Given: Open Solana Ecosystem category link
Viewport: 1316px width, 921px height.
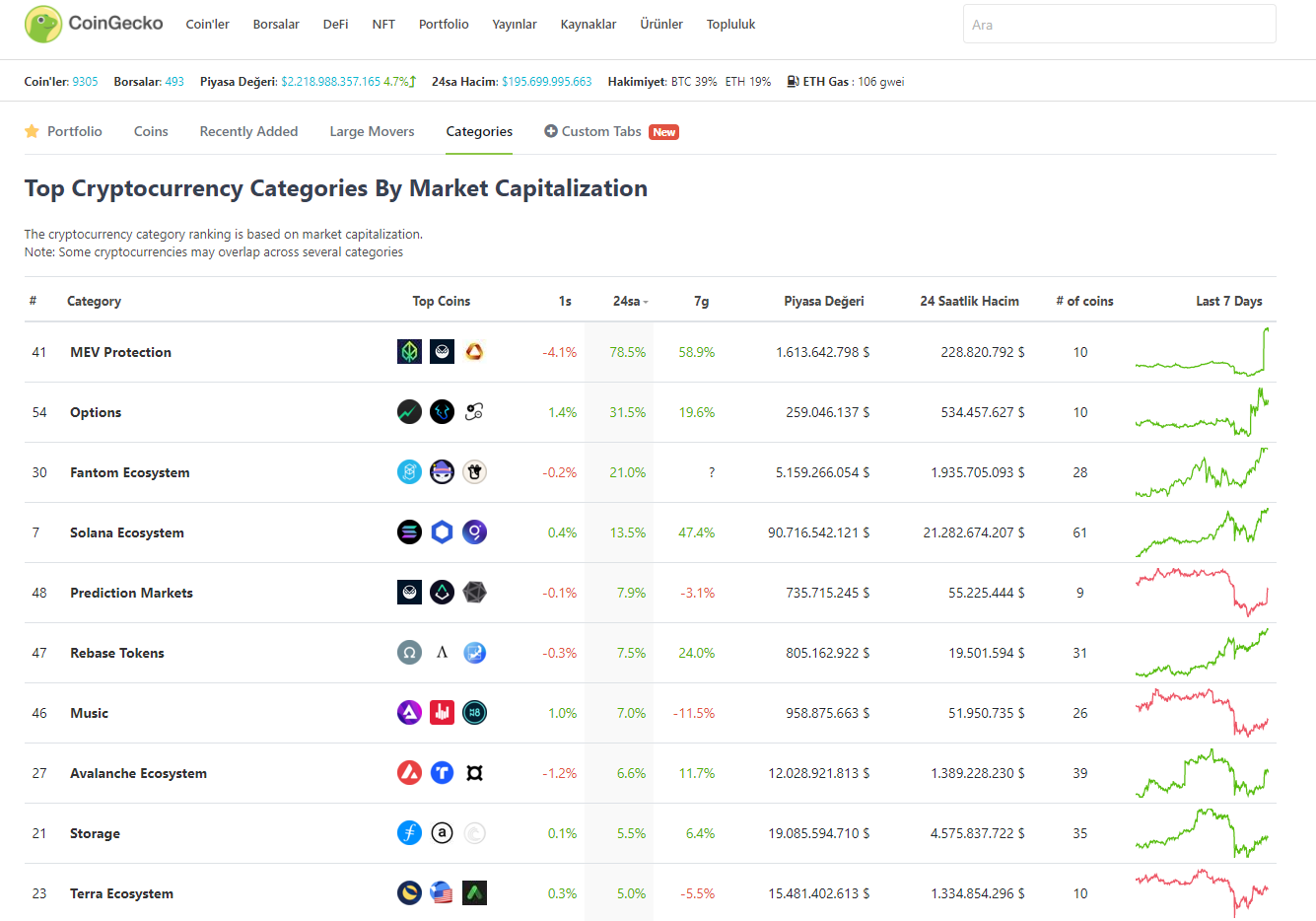Looking at the screenshot, I should point(126,532).
